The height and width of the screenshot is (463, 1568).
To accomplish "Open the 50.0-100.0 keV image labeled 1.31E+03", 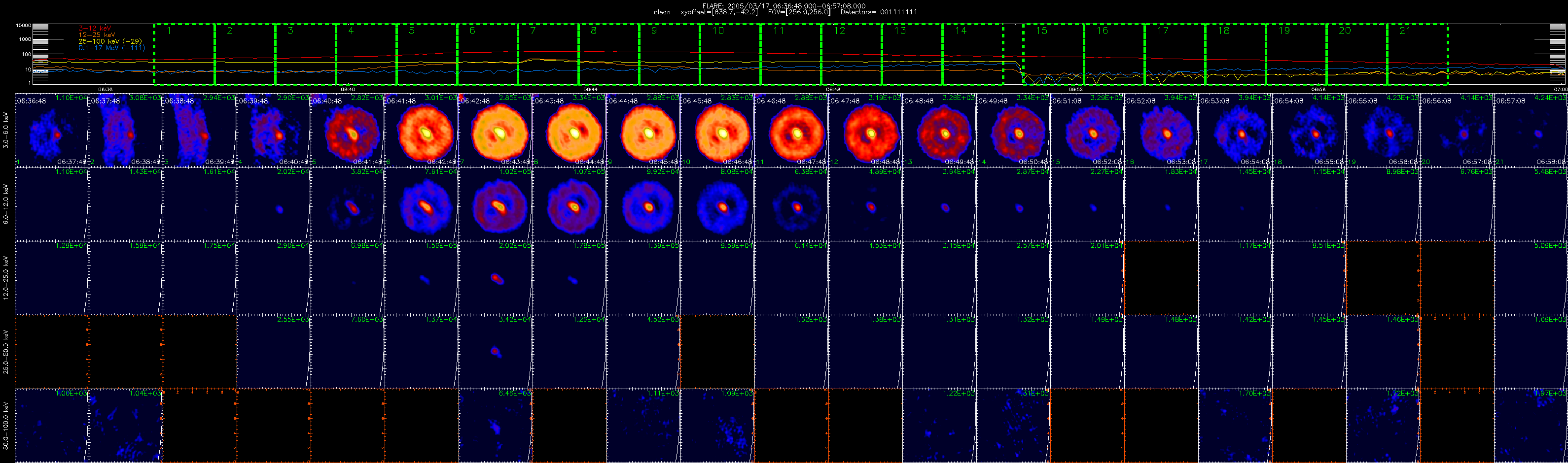I will tap(1013, 425).
